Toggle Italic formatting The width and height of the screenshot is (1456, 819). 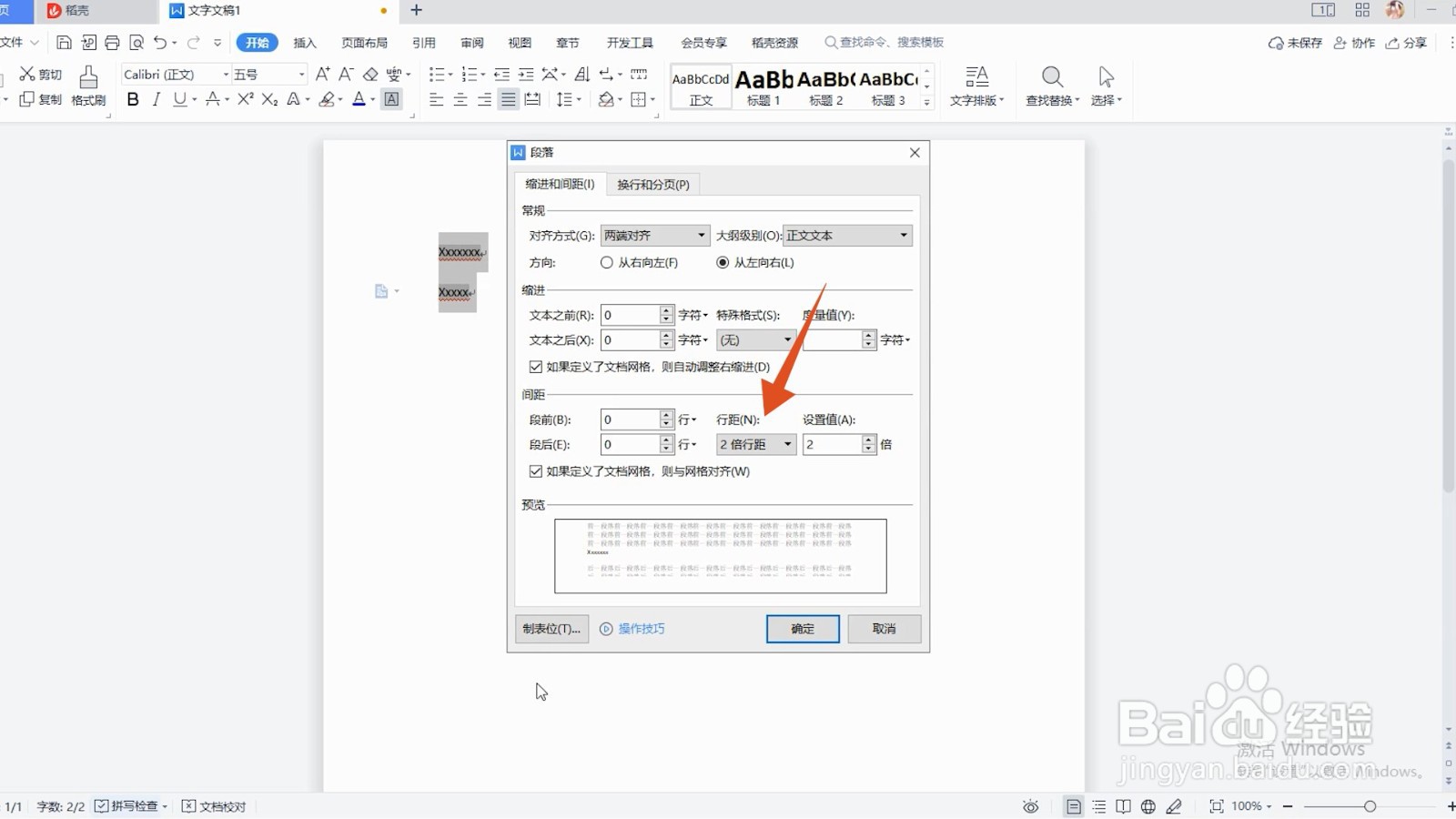click(157, 99)
